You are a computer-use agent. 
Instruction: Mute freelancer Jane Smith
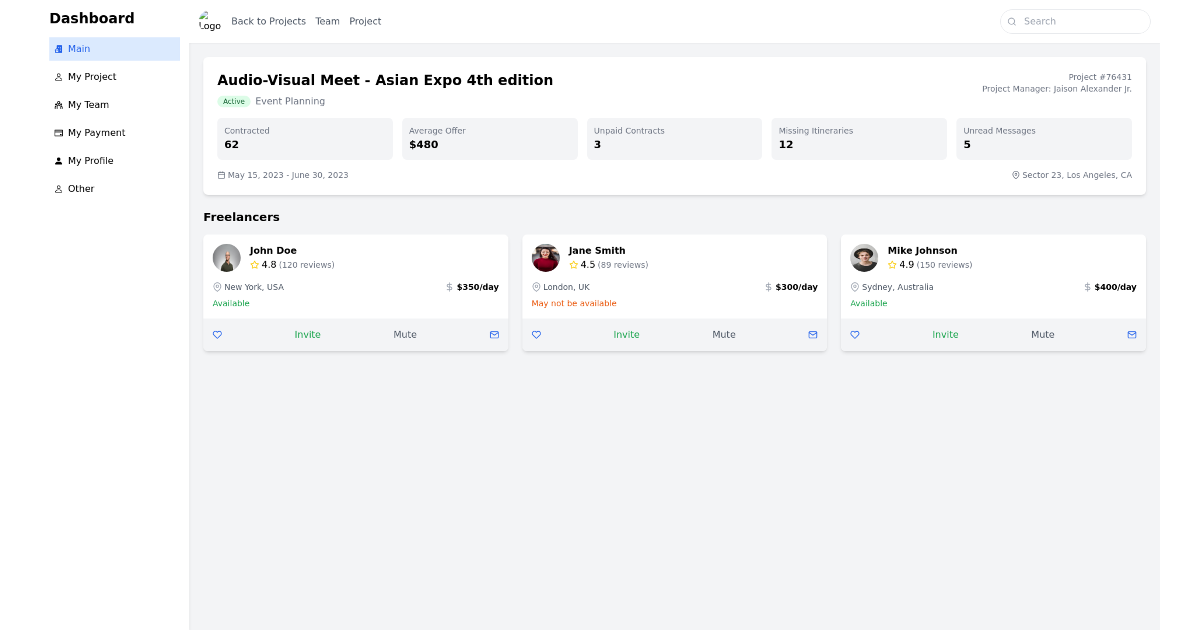(x=724, y=335)
